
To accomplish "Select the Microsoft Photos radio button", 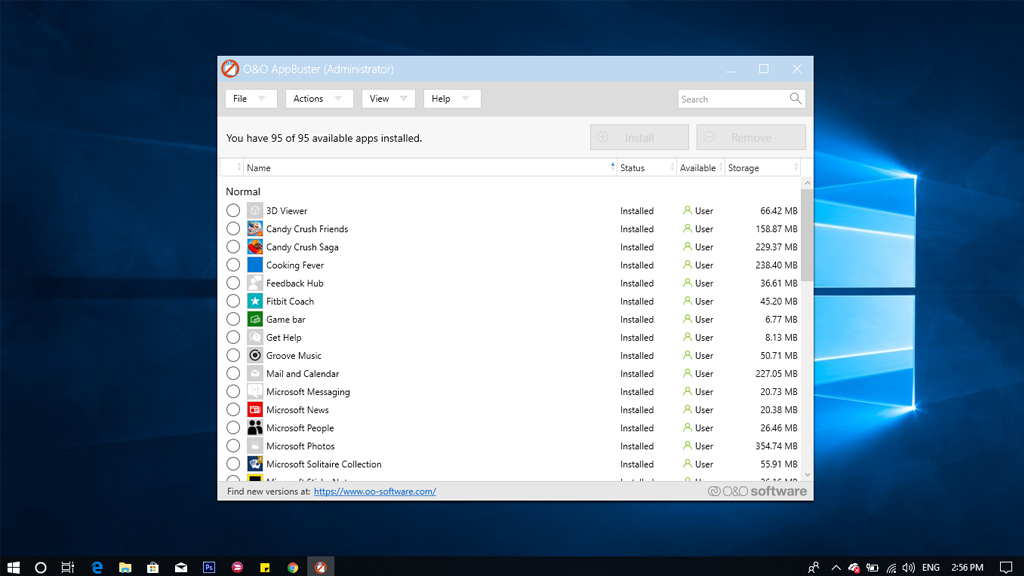I will pos(233,446).
